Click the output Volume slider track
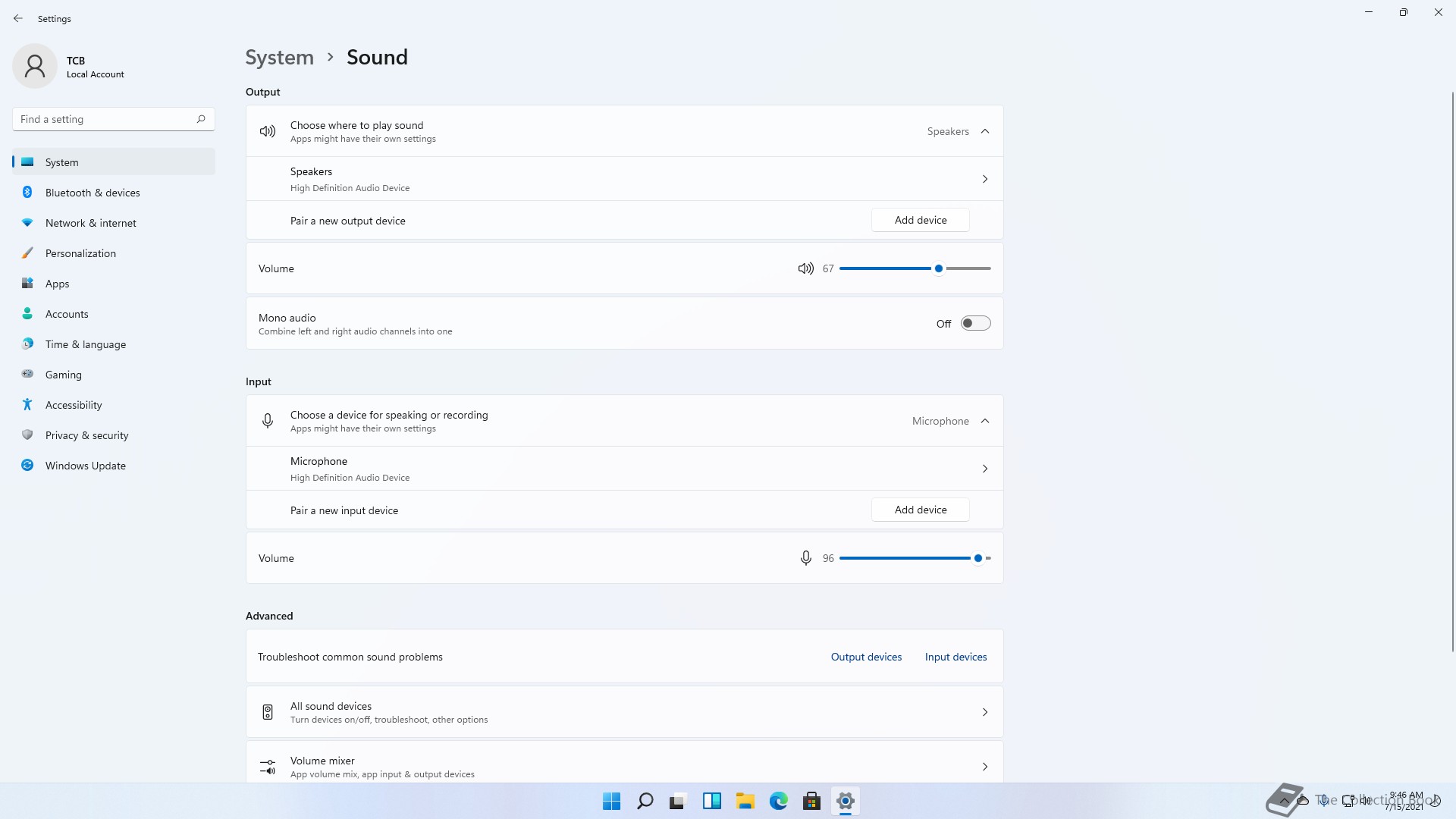This screenshot has height=819, width=1456. 887,268
